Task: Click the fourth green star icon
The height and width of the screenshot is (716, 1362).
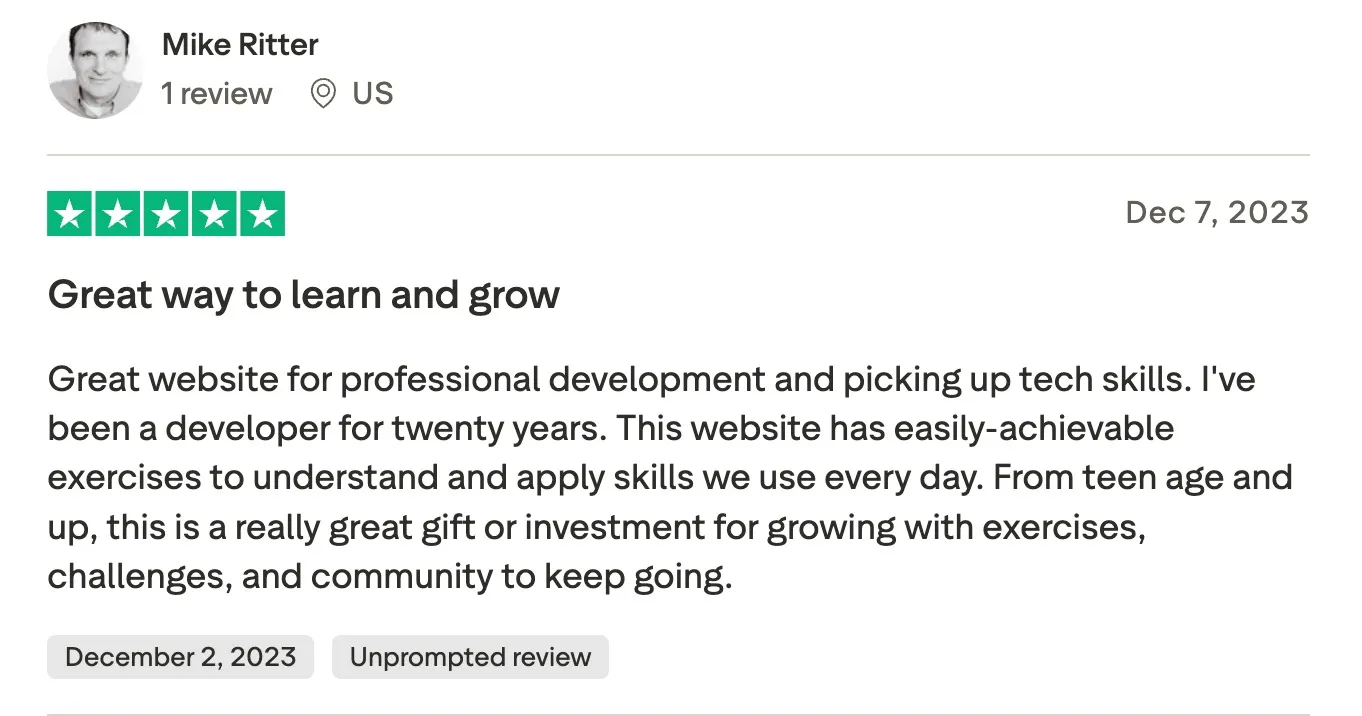Action: pyautogui.click(x=215, y=212)
